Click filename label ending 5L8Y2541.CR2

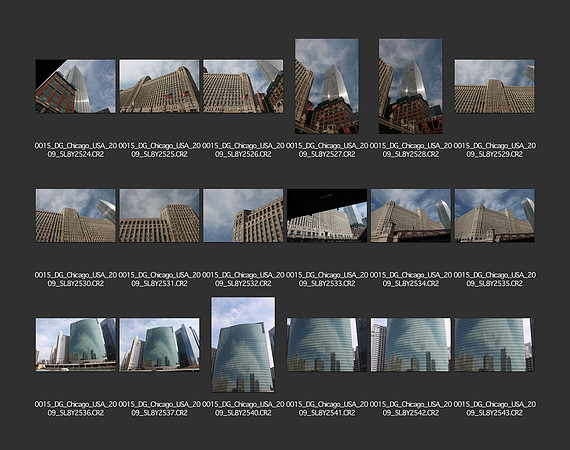[x=327, y=409]
